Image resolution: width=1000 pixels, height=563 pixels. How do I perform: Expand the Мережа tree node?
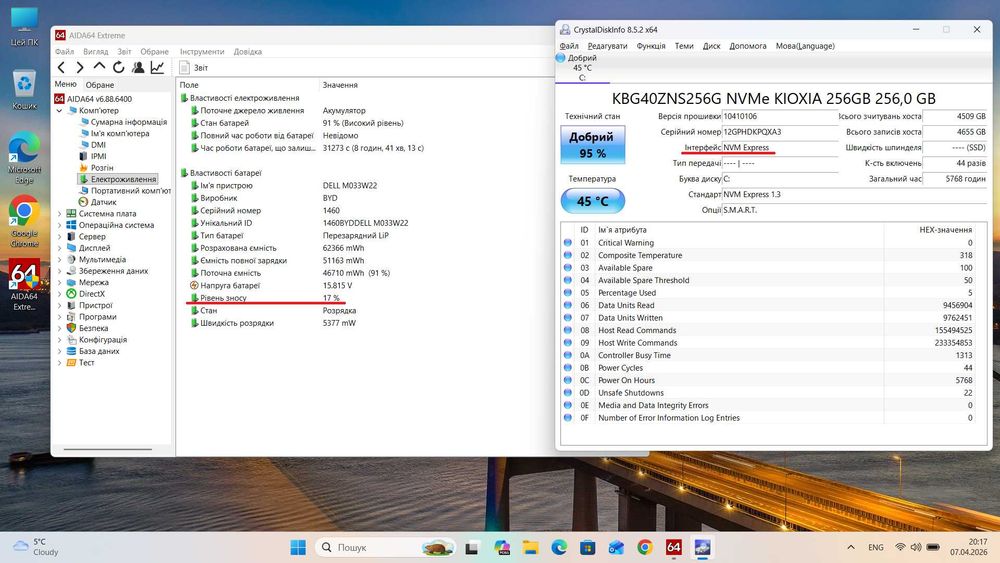59,282
